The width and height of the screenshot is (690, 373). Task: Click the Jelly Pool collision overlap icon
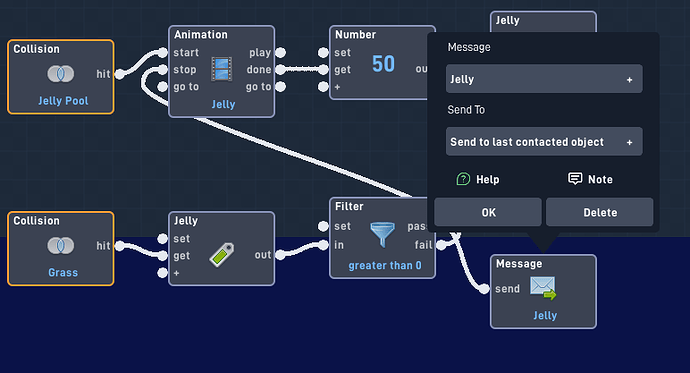click(x=61, y=73)
